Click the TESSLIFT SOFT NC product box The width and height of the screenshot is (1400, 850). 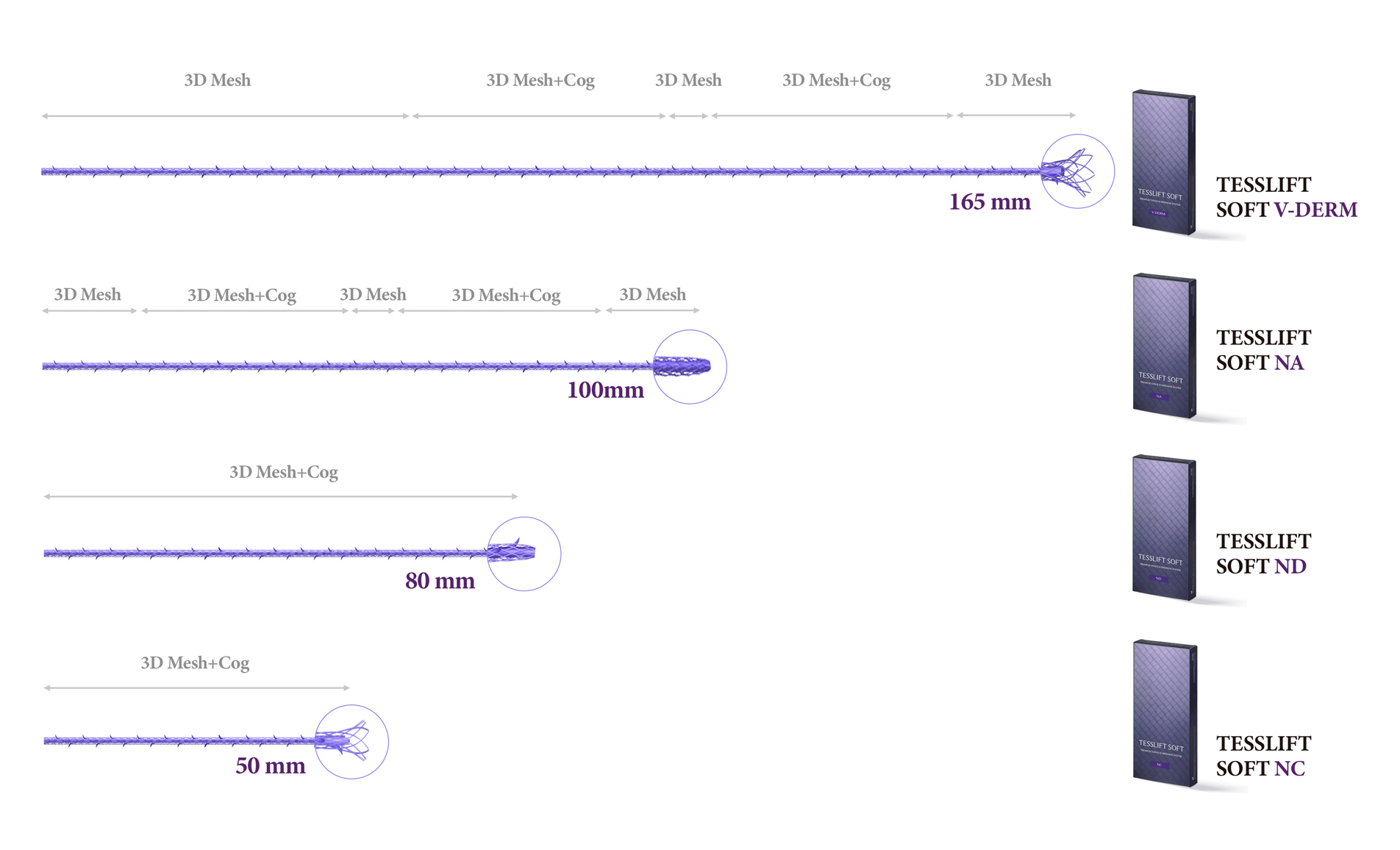click(x=1165, y=713)
